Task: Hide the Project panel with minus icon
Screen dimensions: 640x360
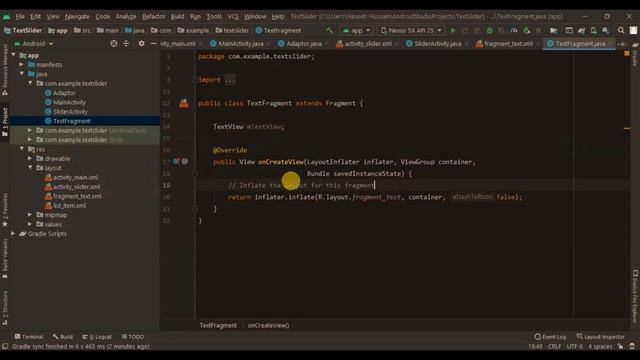Action: 153,43
